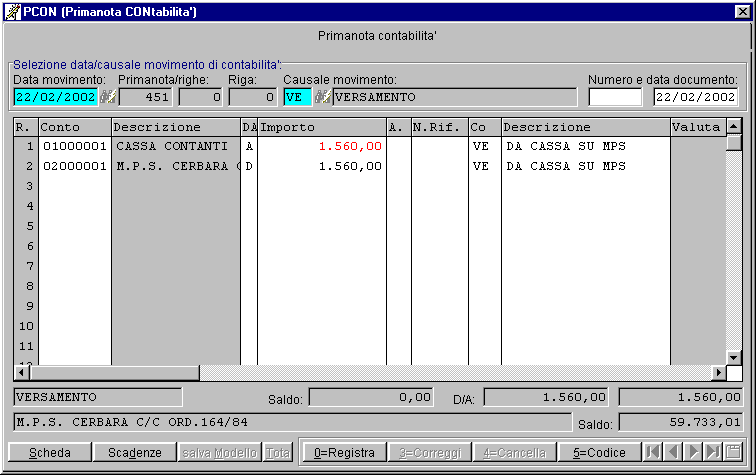Click the Data movimento date field
This screenshot has width=756, height=475.
55,97
